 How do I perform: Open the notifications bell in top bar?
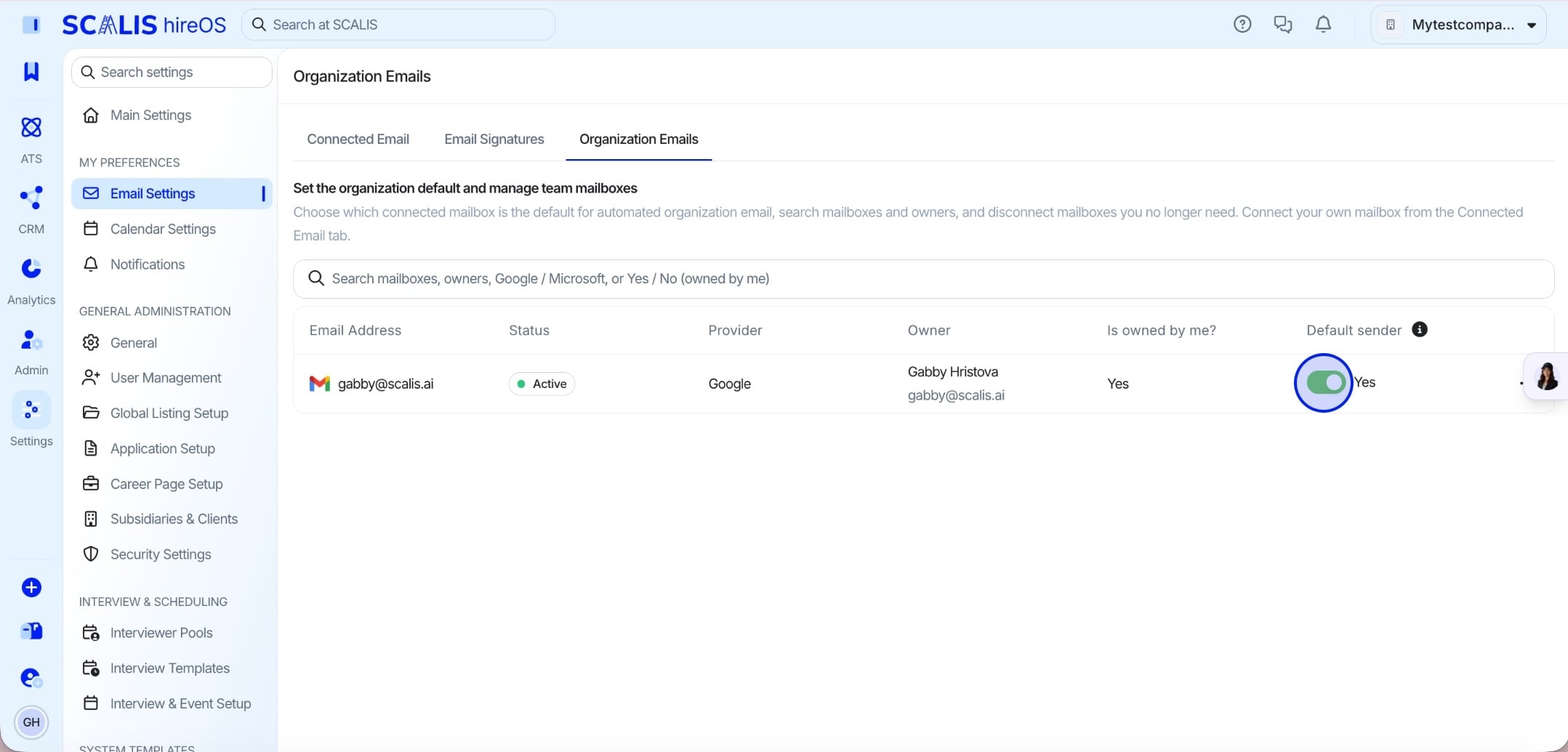click(1324, 24)
